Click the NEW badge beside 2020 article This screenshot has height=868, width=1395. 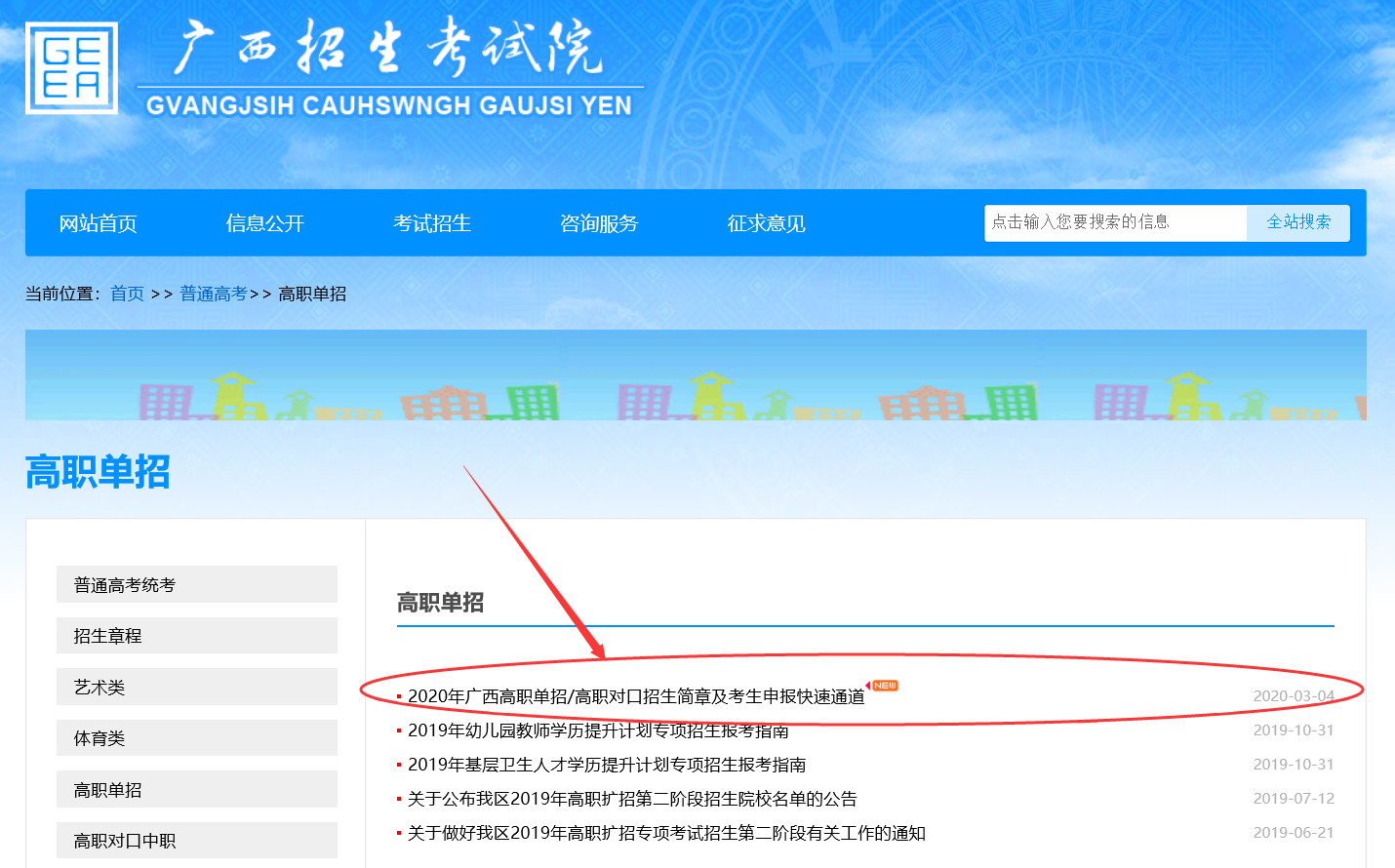tap(884, 686)
